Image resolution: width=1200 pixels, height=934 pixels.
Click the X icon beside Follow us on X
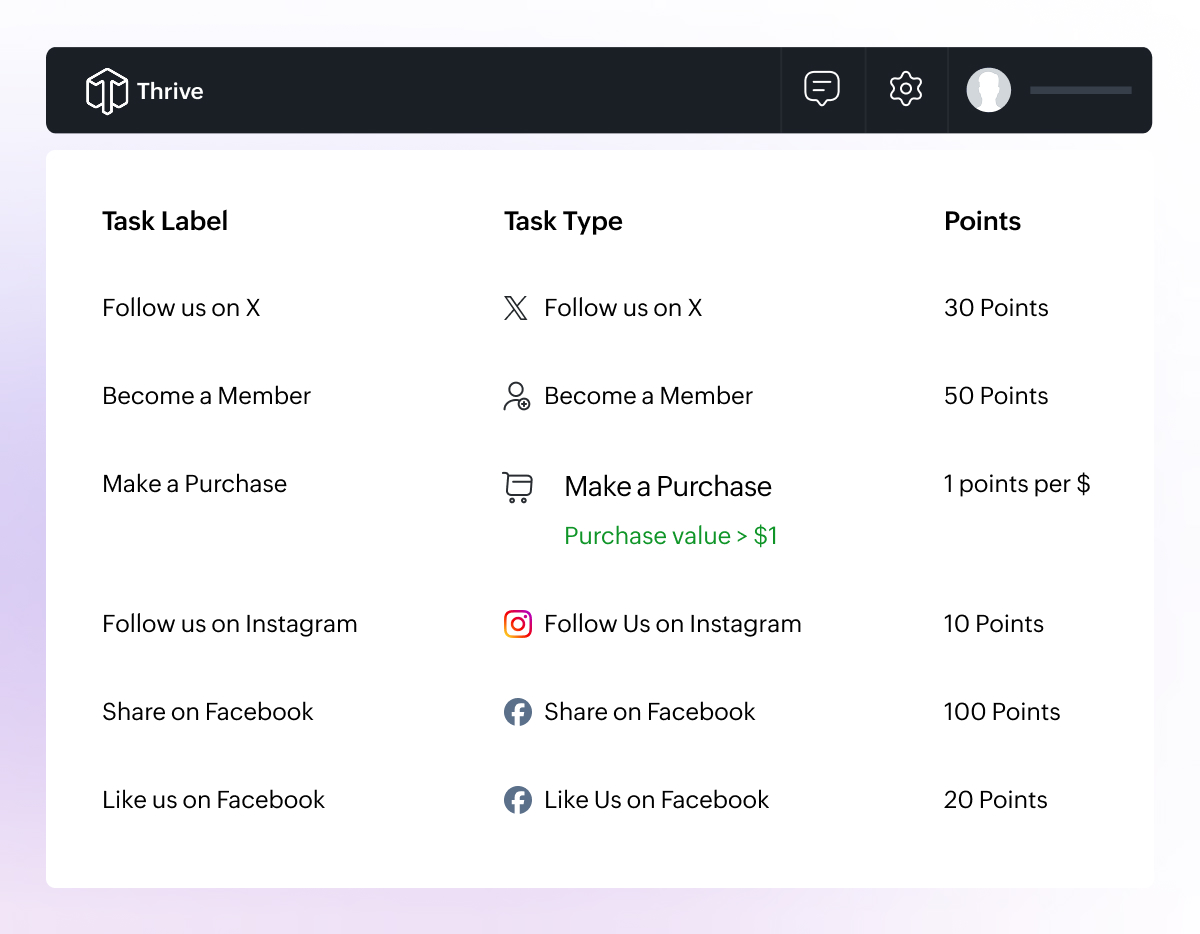[x=515, y=308]
